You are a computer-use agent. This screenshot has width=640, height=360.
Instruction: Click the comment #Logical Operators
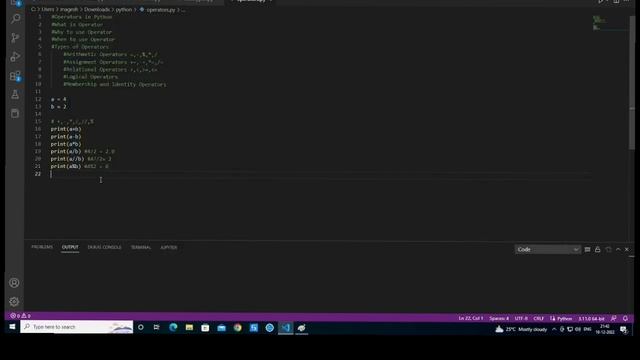pyautogui.click(x=90, y=77)
